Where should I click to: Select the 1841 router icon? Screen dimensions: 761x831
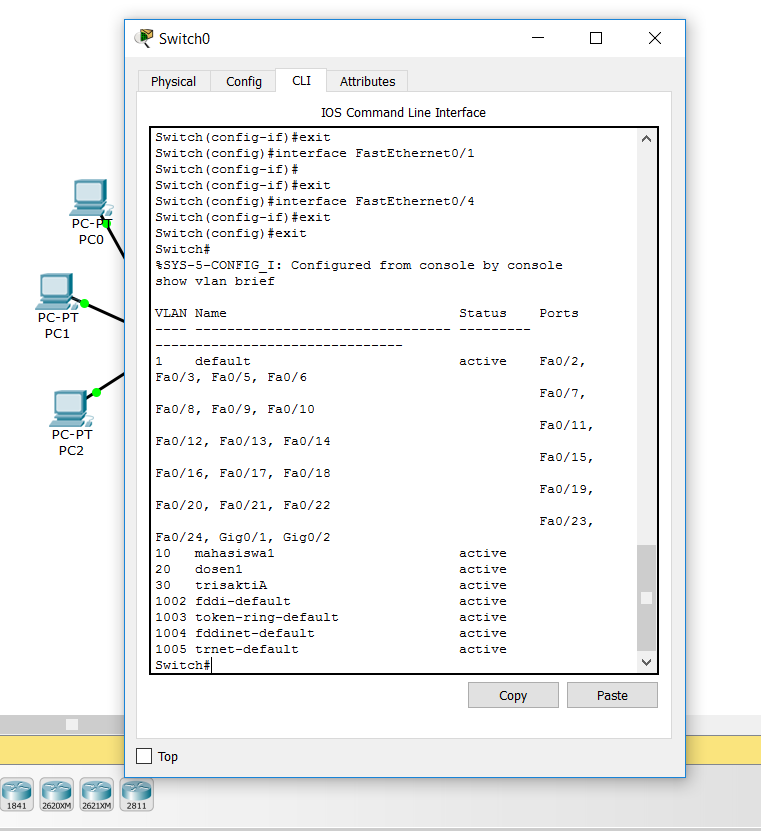(16, 794)
